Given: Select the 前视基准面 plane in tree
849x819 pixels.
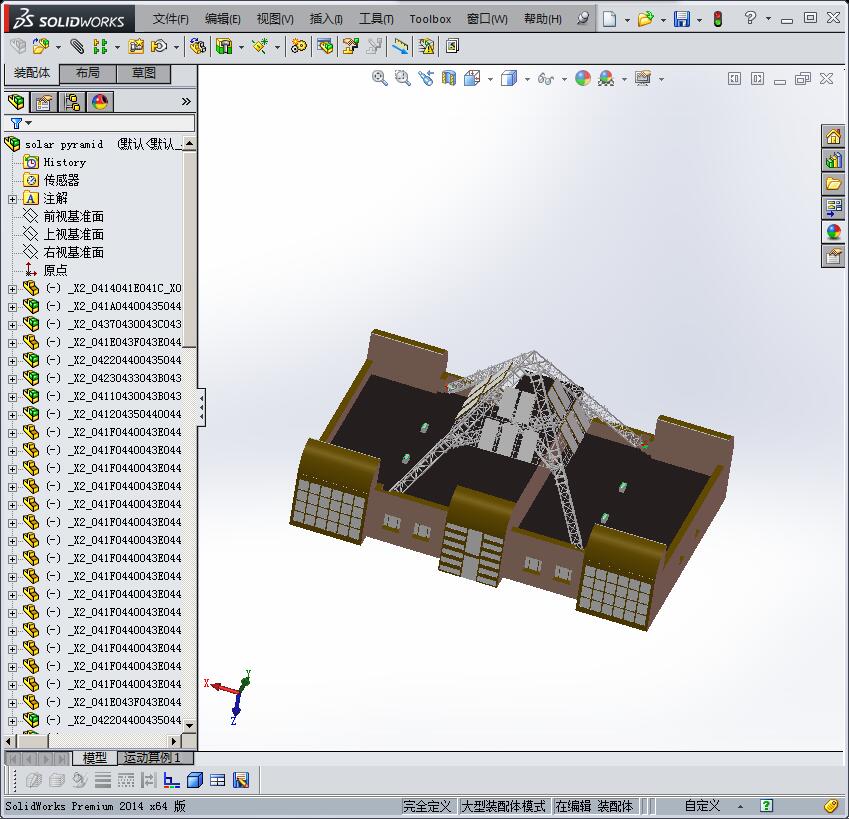Looking at the screenshot, I should 73,217.
